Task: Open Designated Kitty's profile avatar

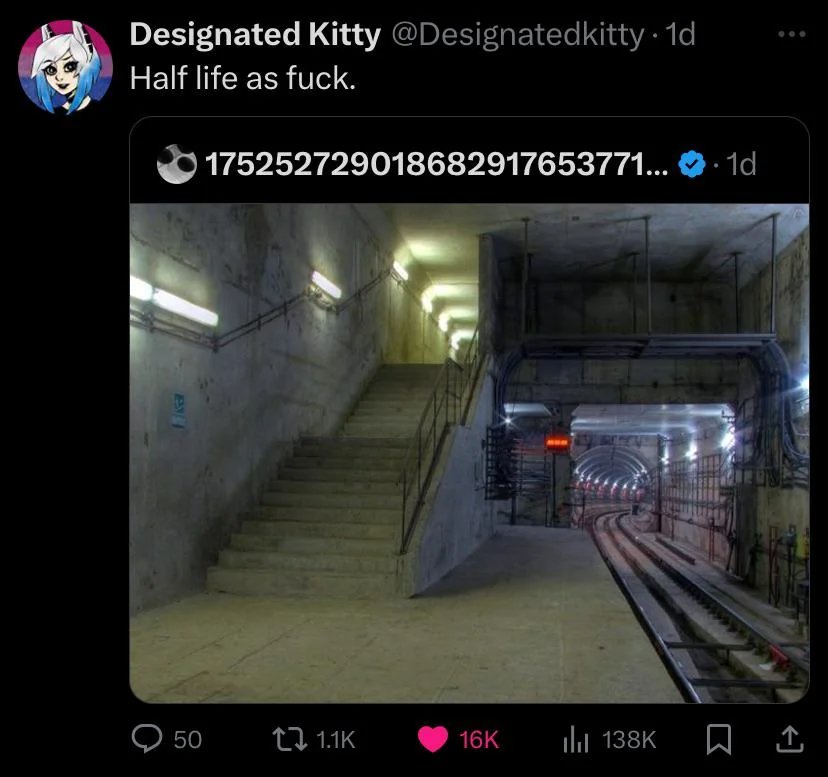Action: [x=65, y=67]
